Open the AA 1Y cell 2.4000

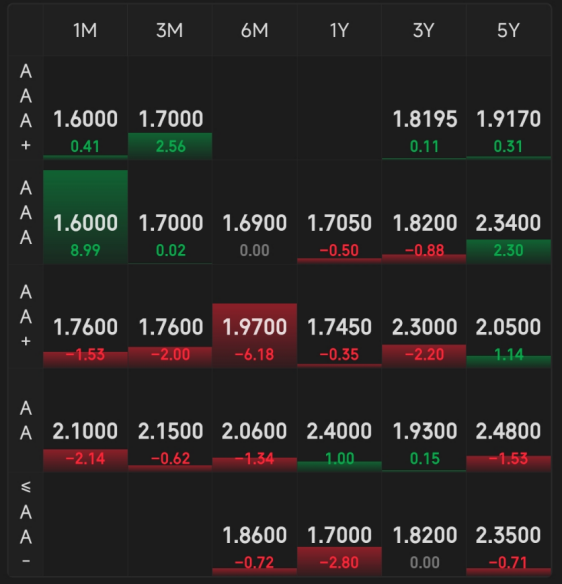tap(339, 420)
